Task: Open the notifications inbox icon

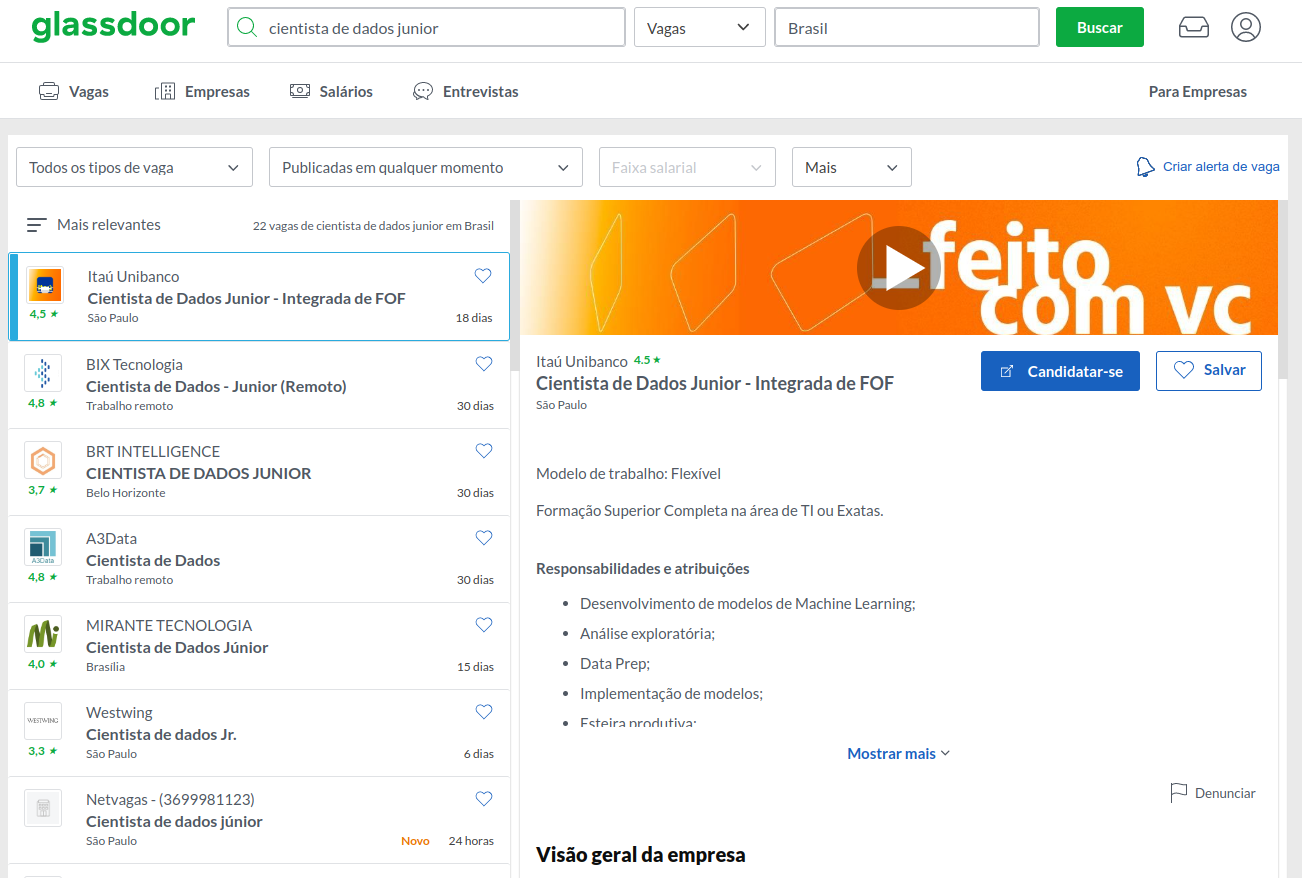Action: [x=1194, y=28]
